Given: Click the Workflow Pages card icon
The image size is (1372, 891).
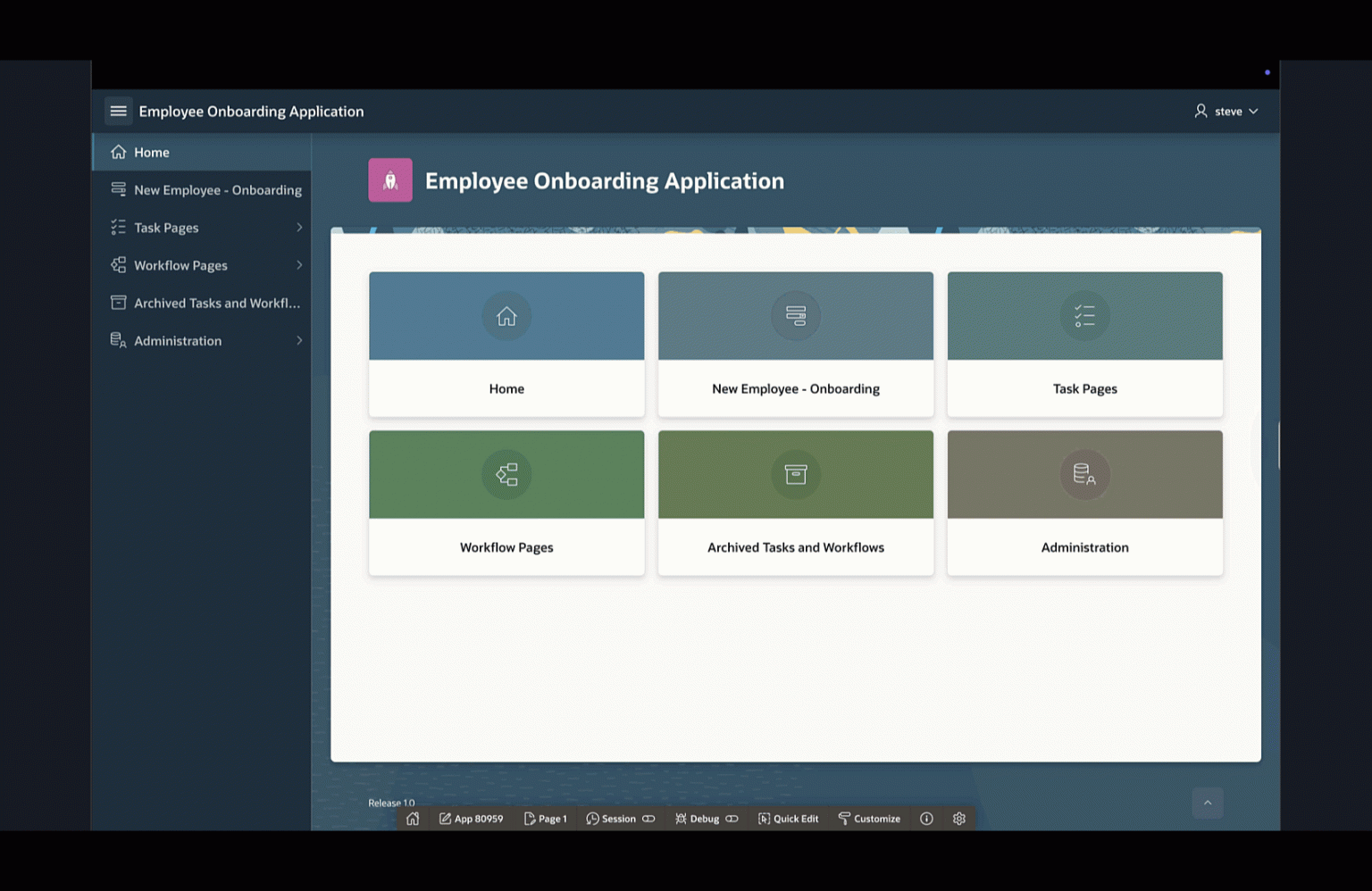Looking at the screenshot, I should 506,474.
